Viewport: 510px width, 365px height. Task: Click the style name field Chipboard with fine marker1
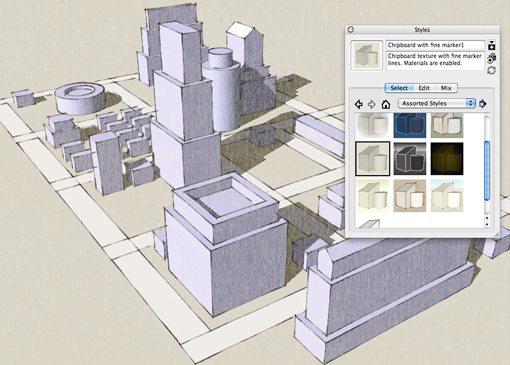tap(435, 45)
